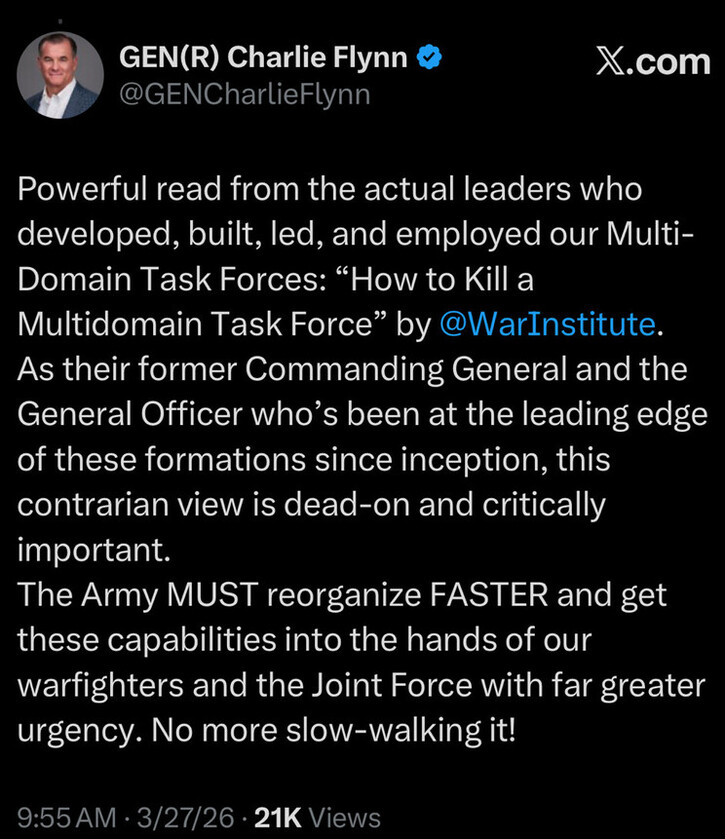This screenshot has width=725, height=839.
Task: Open Charlie Flynn's profile photo
Action: coord(60,76)
